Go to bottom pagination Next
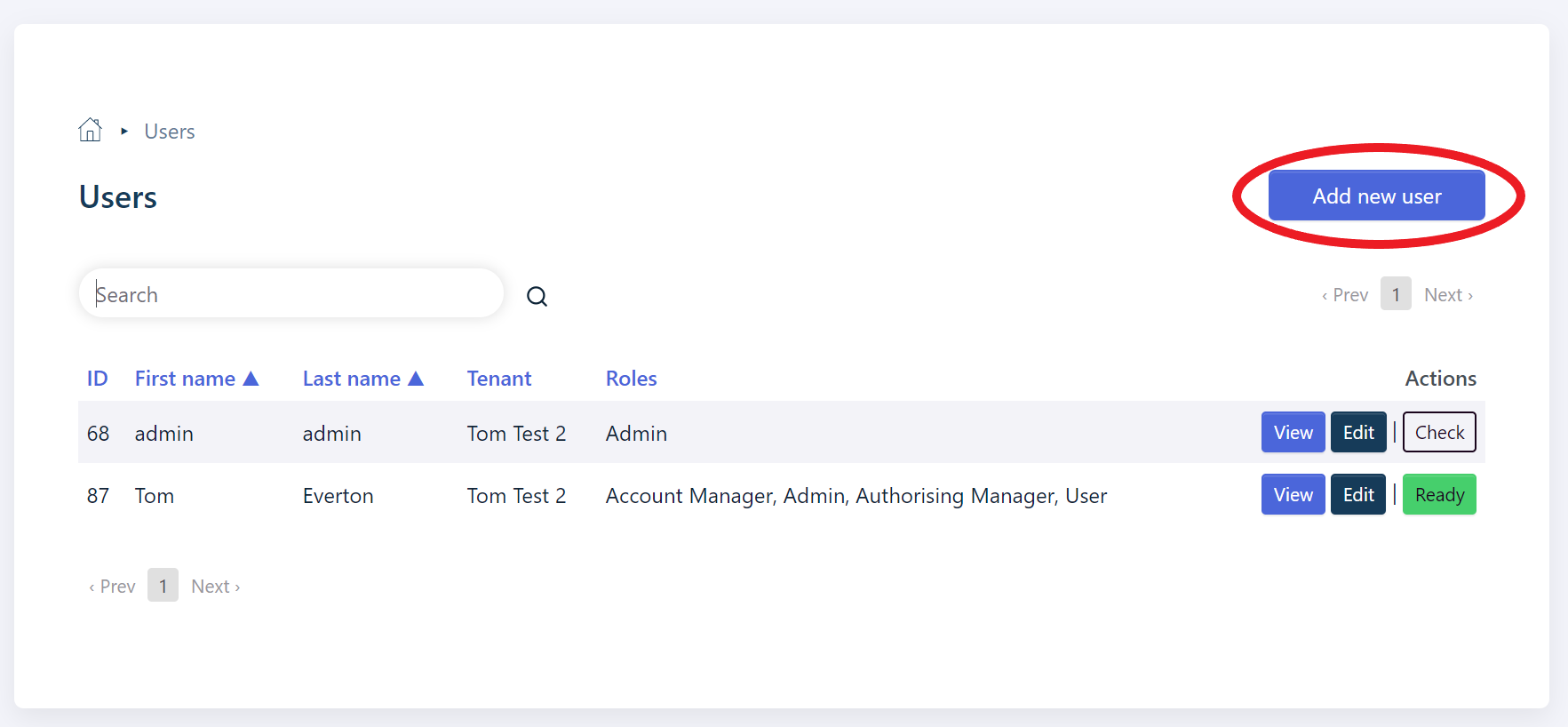Image resolution: width=1568 pixels, height=727 pixels. pos(216,587)
